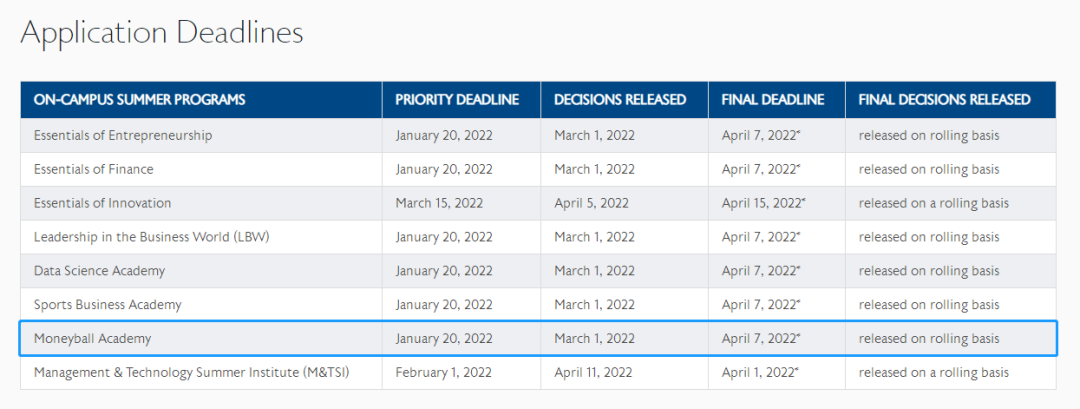The width and height of the screenshot is (1080, 409).
Task: Click the Decisions Released column header
Action: tap(620, 100)
